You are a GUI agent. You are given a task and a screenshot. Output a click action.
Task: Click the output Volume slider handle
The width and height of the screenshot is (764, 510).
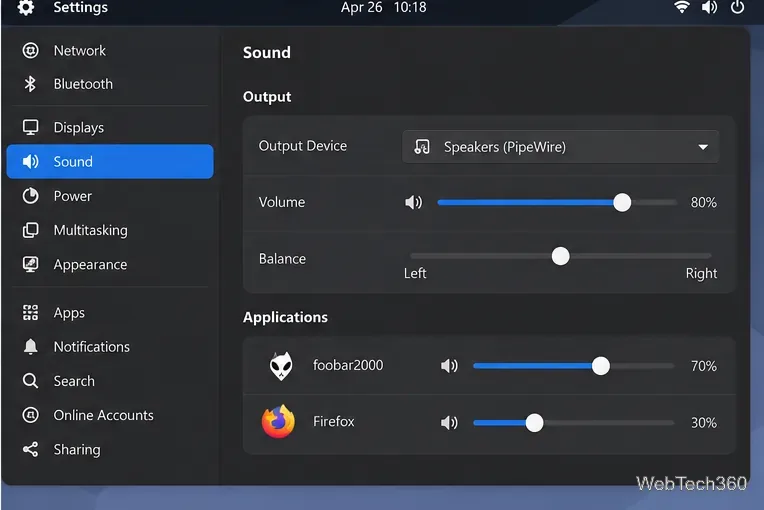(622, 202)
